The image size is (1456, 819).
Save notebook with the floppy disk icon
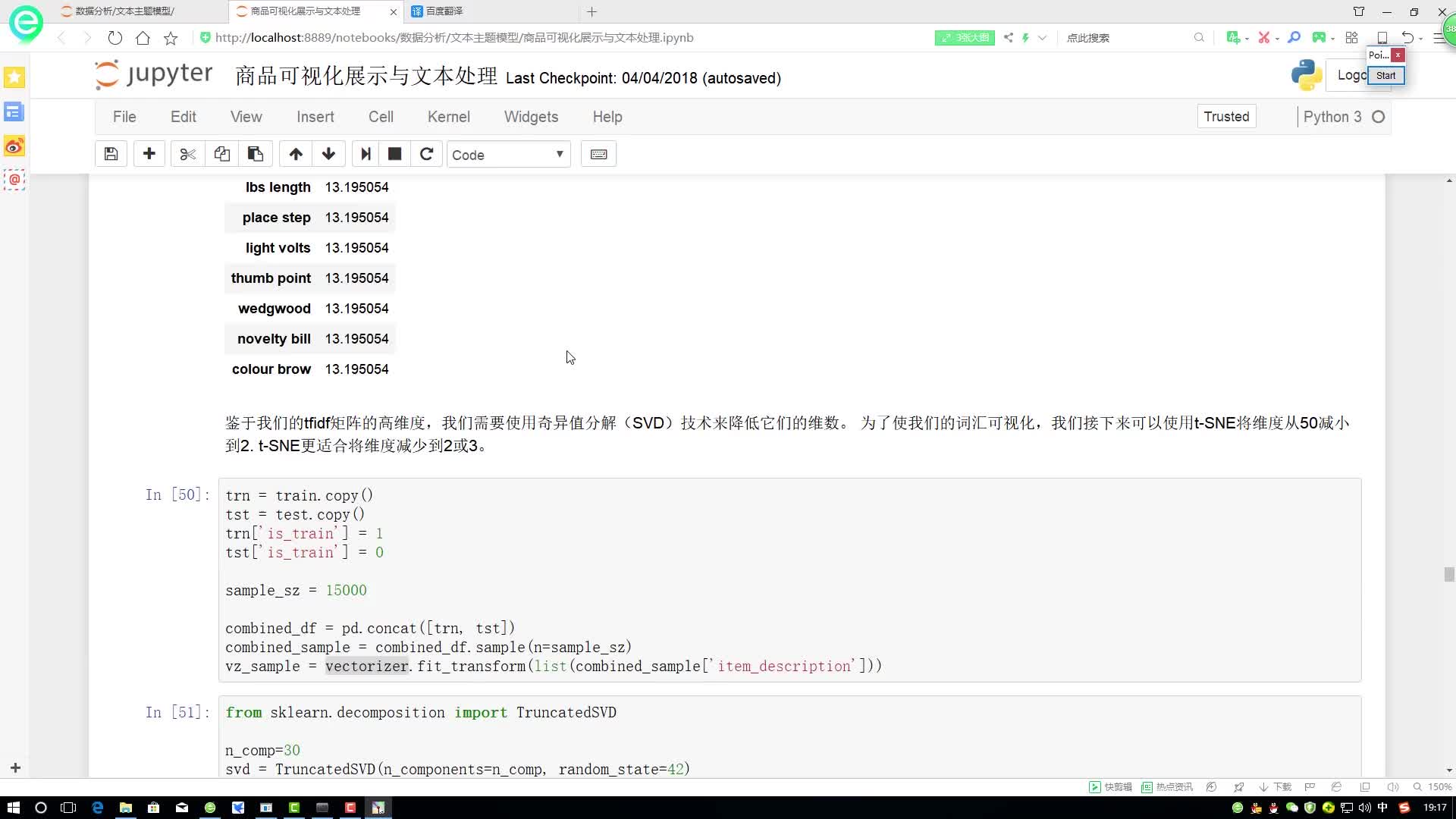[x=111, y=154]
